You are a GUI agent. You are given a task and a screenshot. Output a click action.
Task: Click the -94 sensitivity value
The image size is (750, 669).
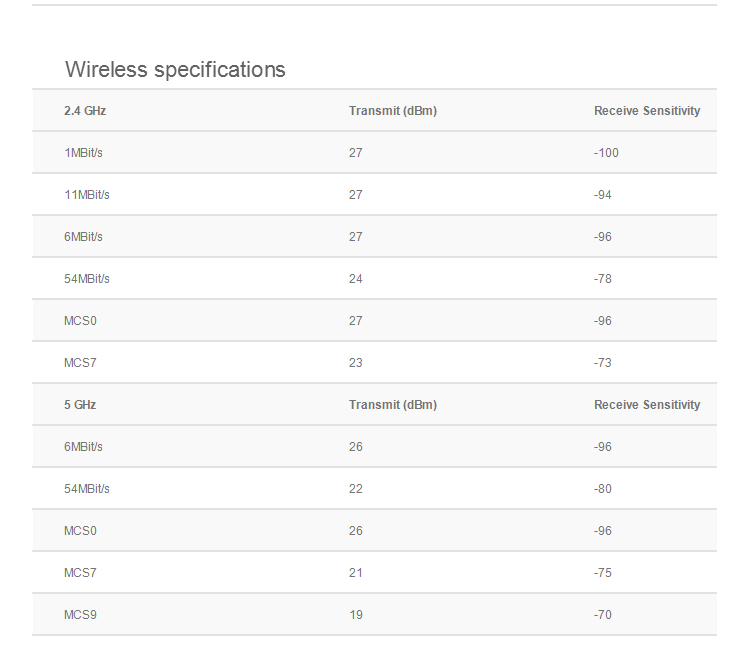pyautogui.click(x=603, y=195)
